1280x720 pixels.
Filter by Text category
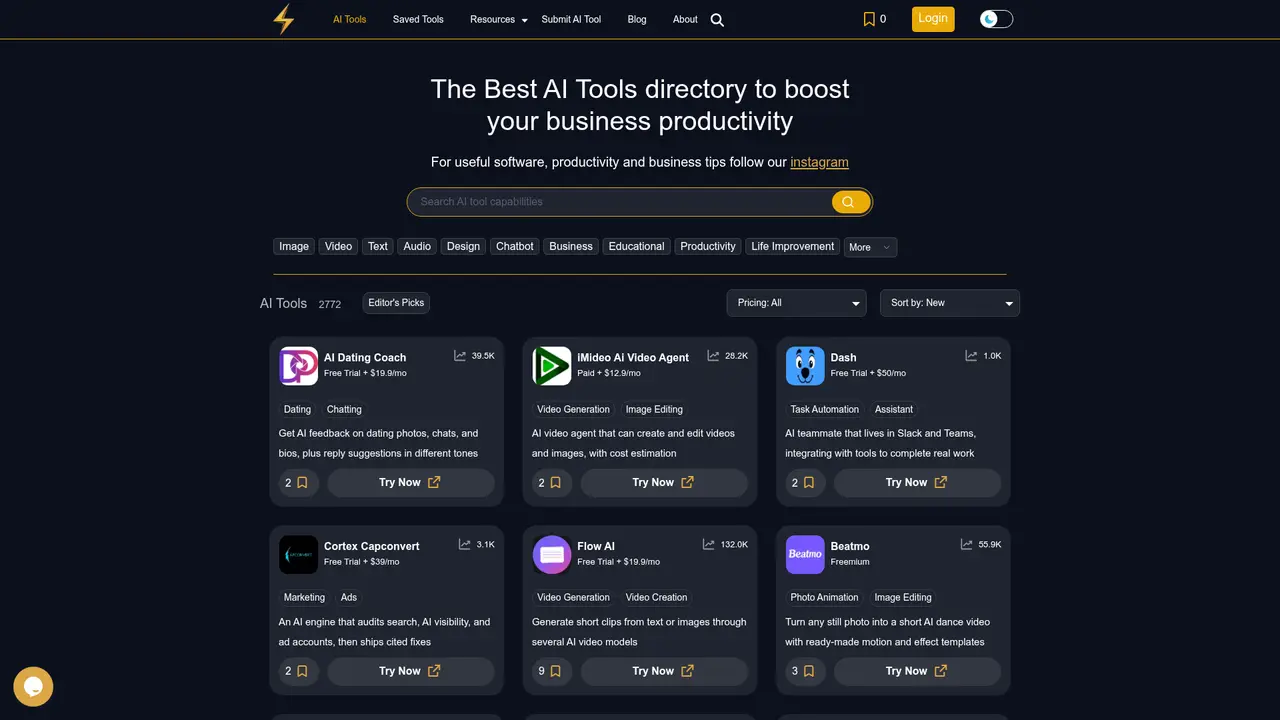(378, 246)
